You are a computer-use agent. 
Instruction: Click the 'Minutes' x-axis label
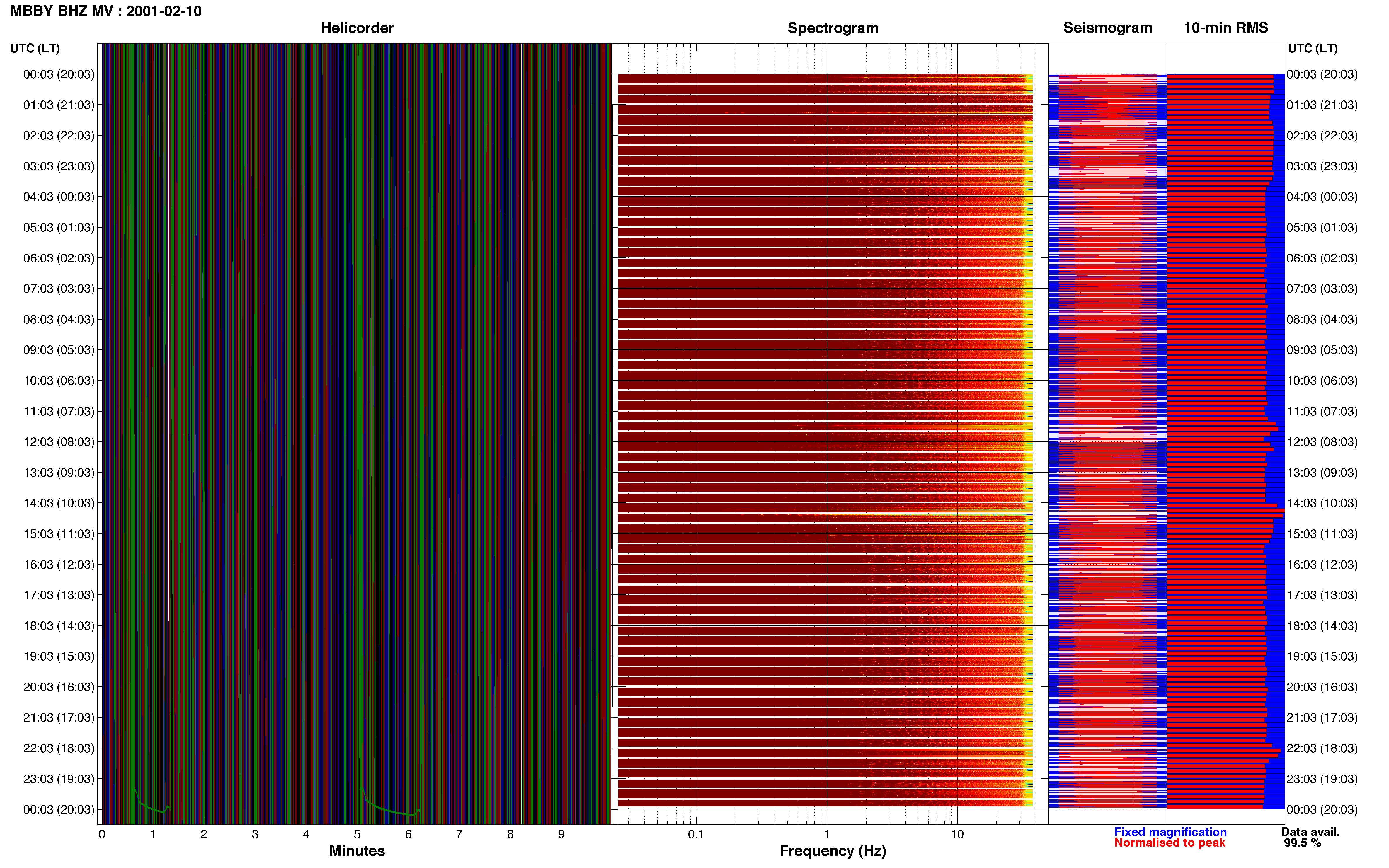tap(357, 851)
